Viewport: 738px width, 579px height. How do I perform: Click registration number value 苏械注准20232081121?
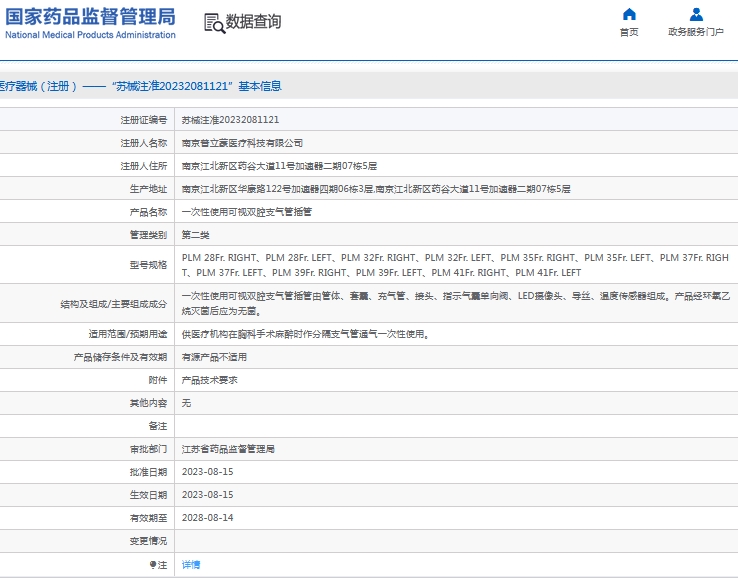[230, 120]
